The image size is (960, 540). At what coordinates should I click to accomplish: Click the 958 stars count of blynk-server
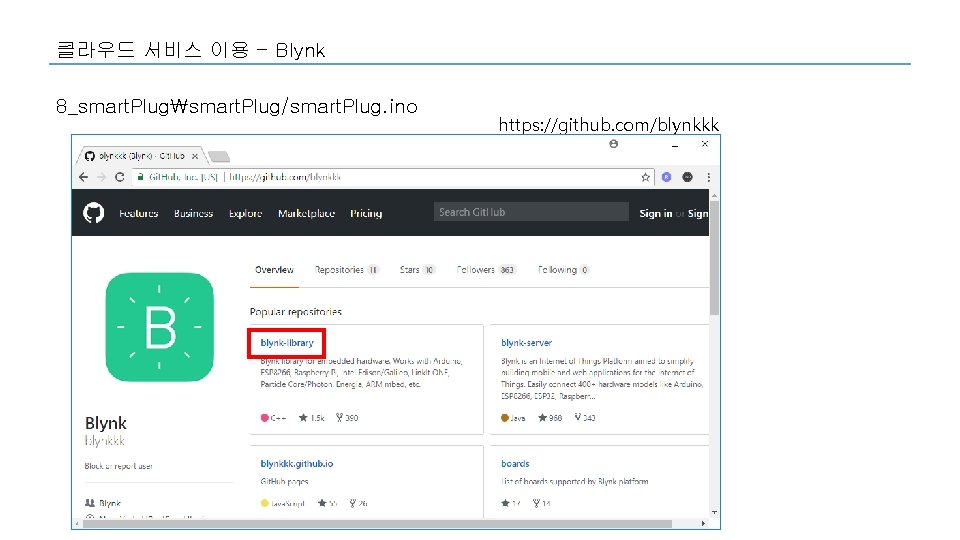(550, 418)
